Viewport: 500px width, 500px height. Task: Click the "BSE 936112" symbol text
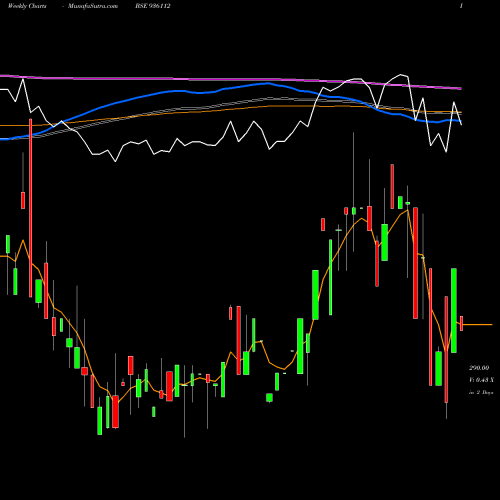point(153,6)
